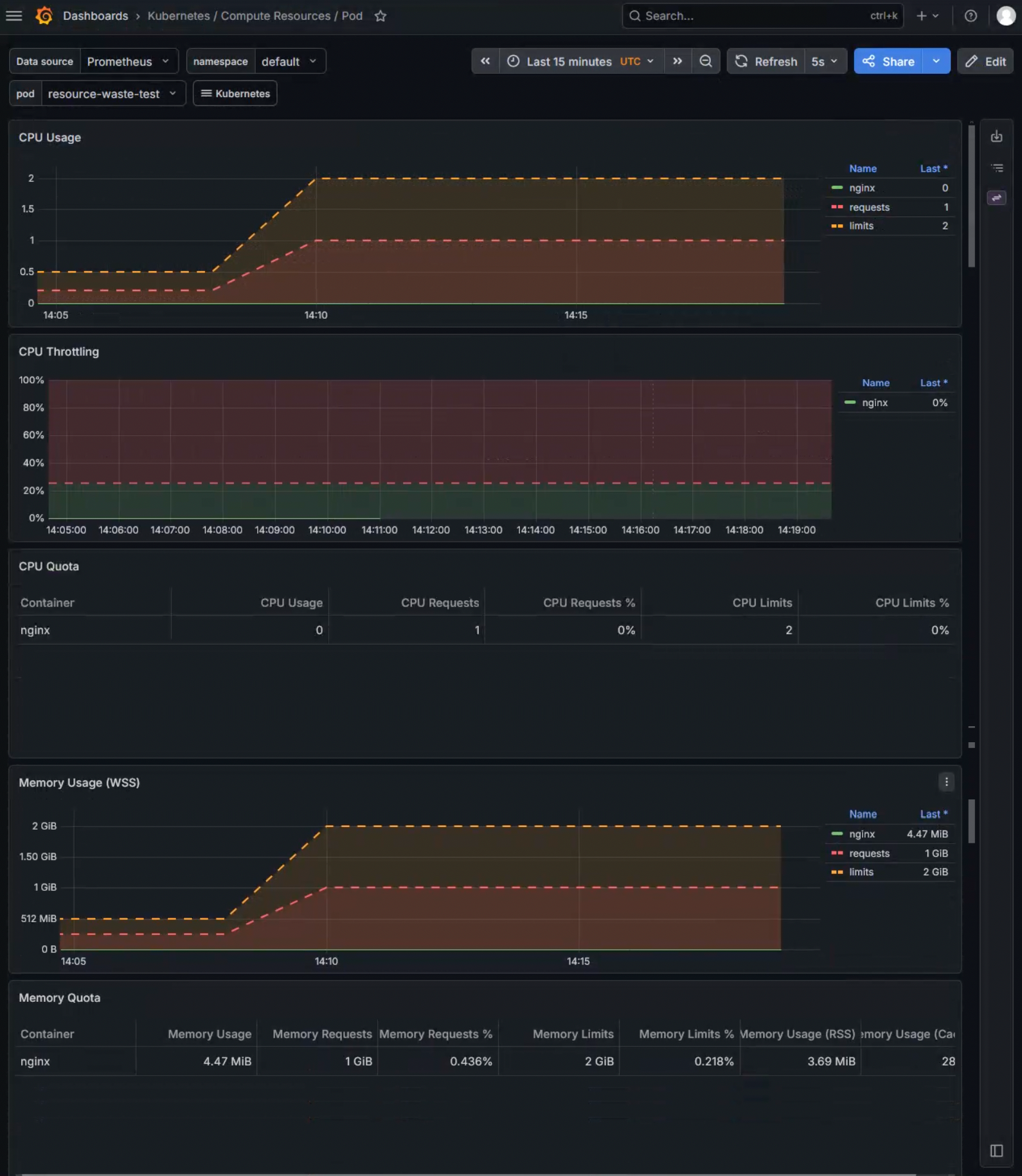The width and height of the screenshot is (1022, 1176).
Task: Toggle requests series in Memory Usage legend
Action: pos(869,853)
